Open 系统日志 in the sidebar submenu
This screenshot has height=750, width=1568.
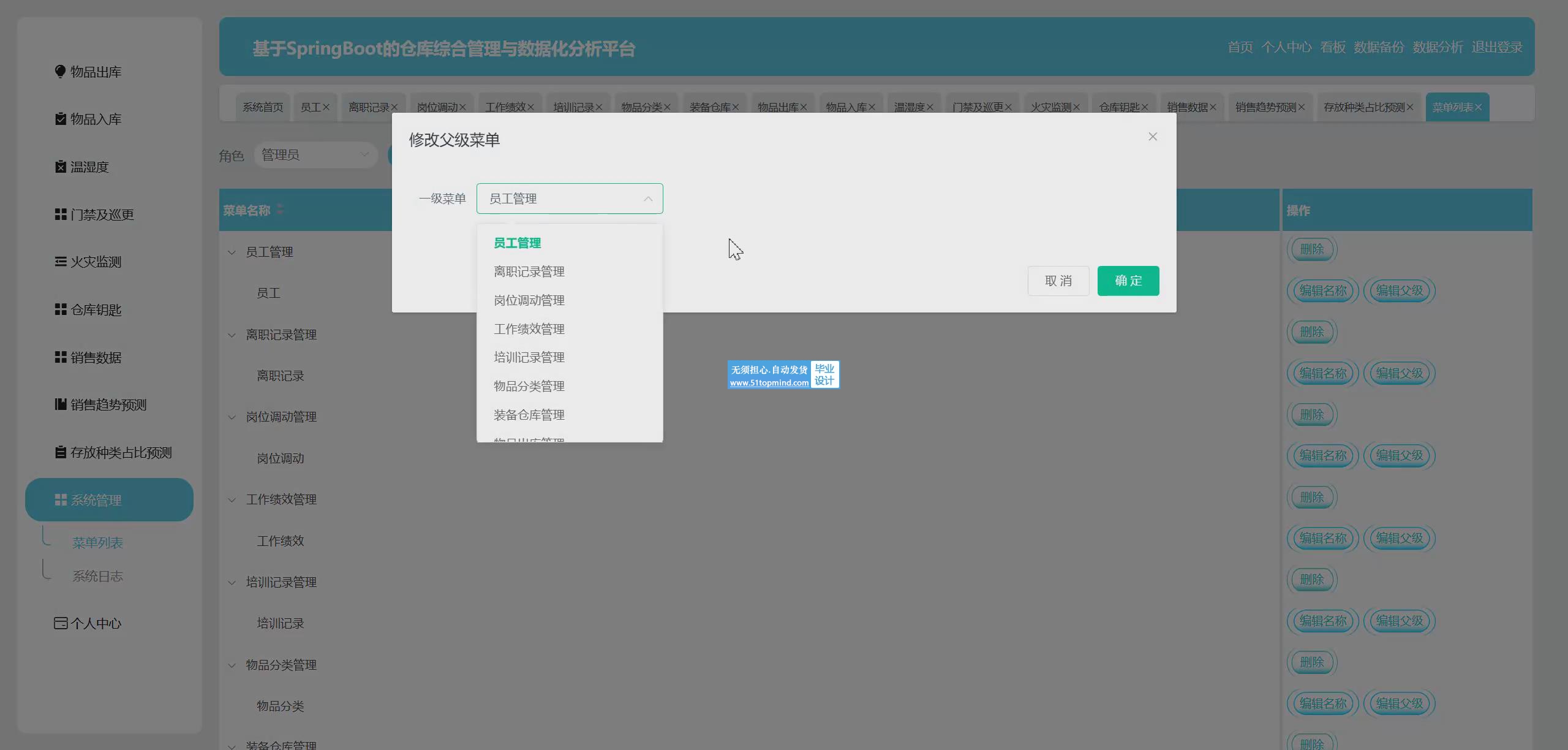coord(97,576)
